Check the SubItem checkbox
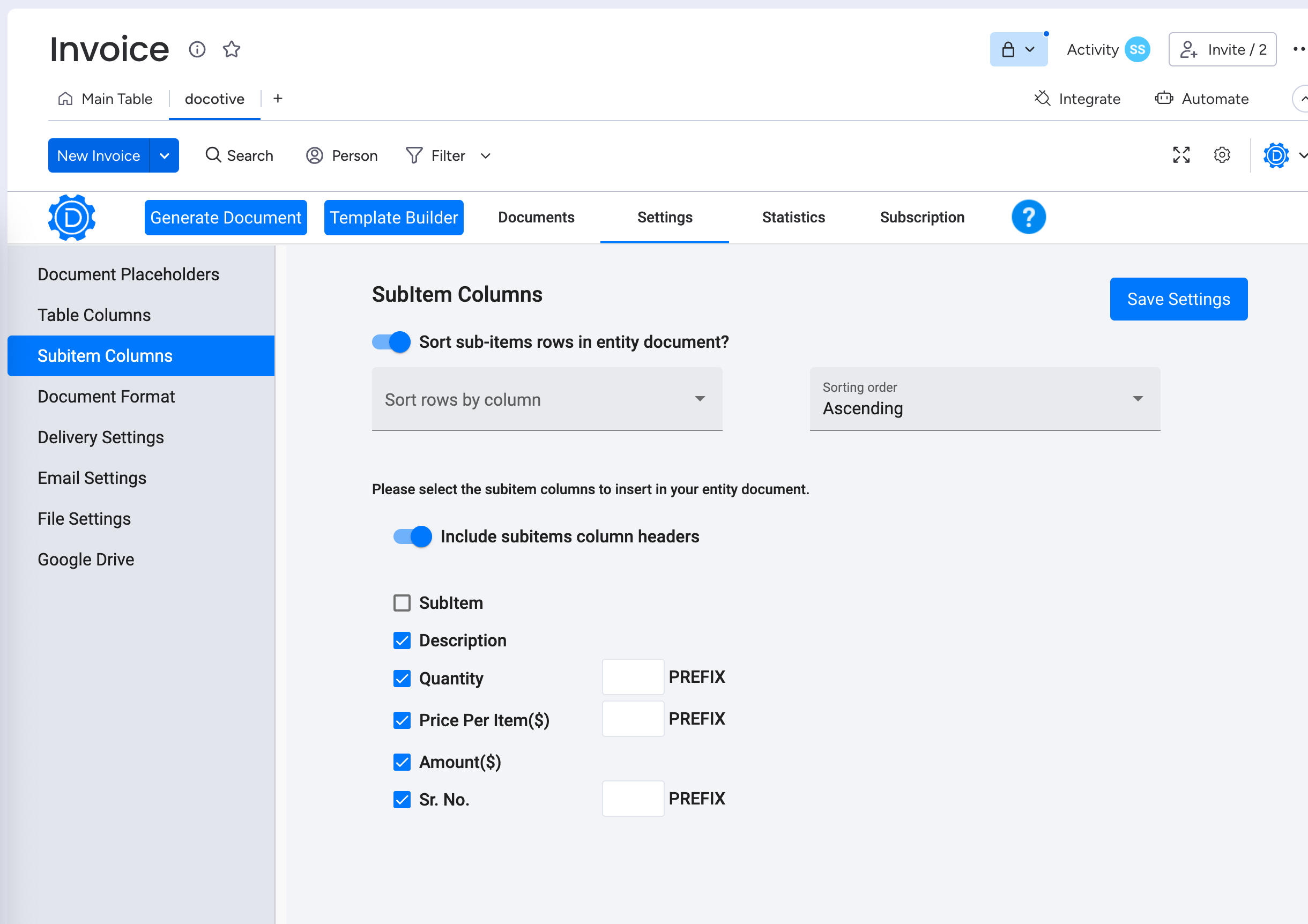This screenshot has width=1308, height=924. (x=402, y=603)
